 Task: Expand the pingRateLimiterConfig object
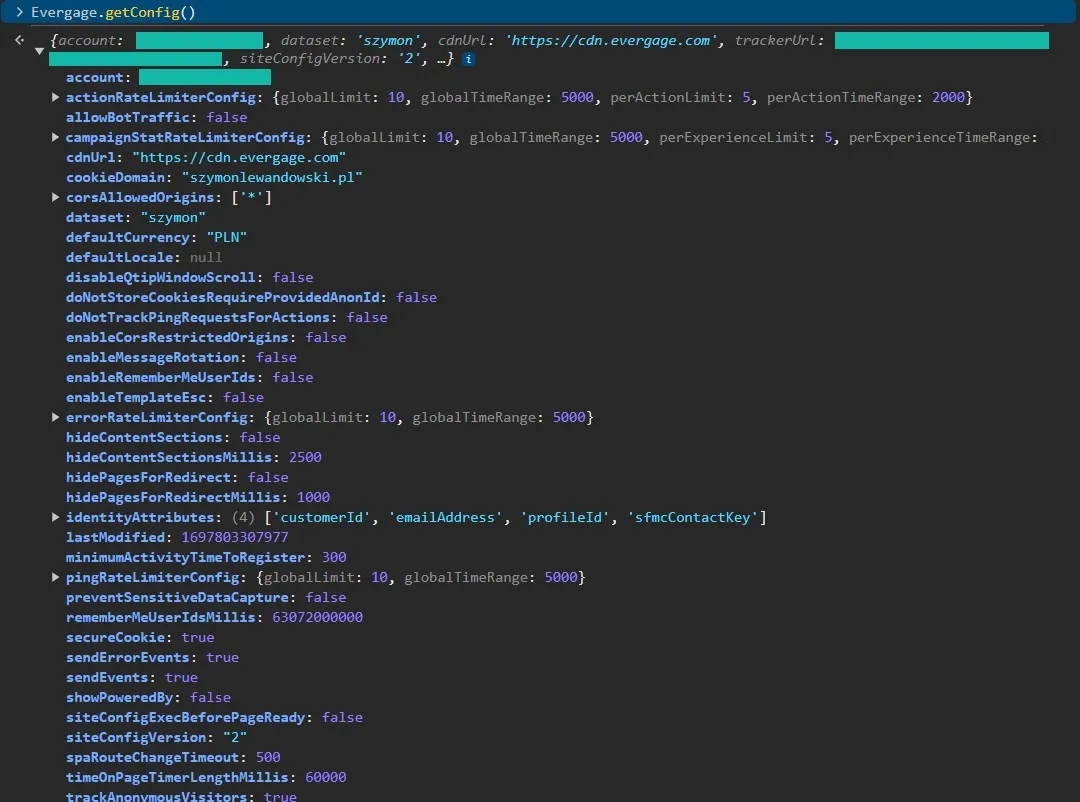coord(56,577)
